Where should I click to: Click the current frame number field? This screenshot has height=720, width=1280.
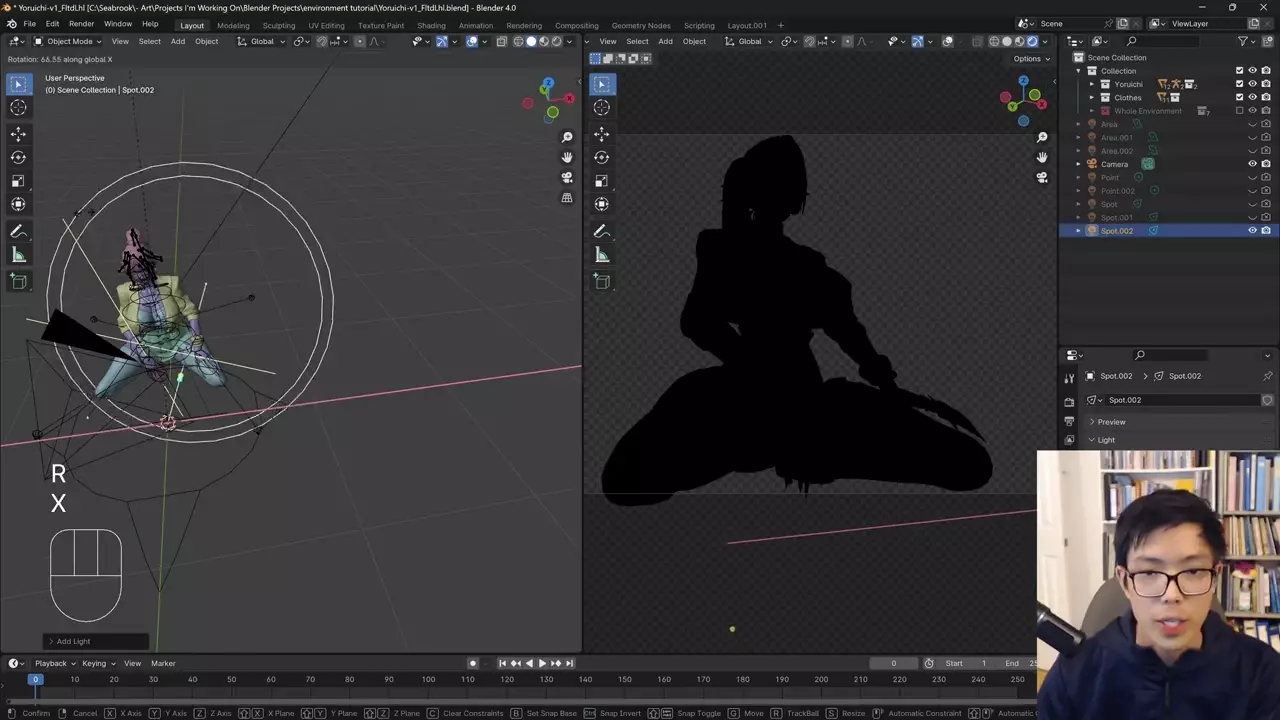[x=893, y=663]
